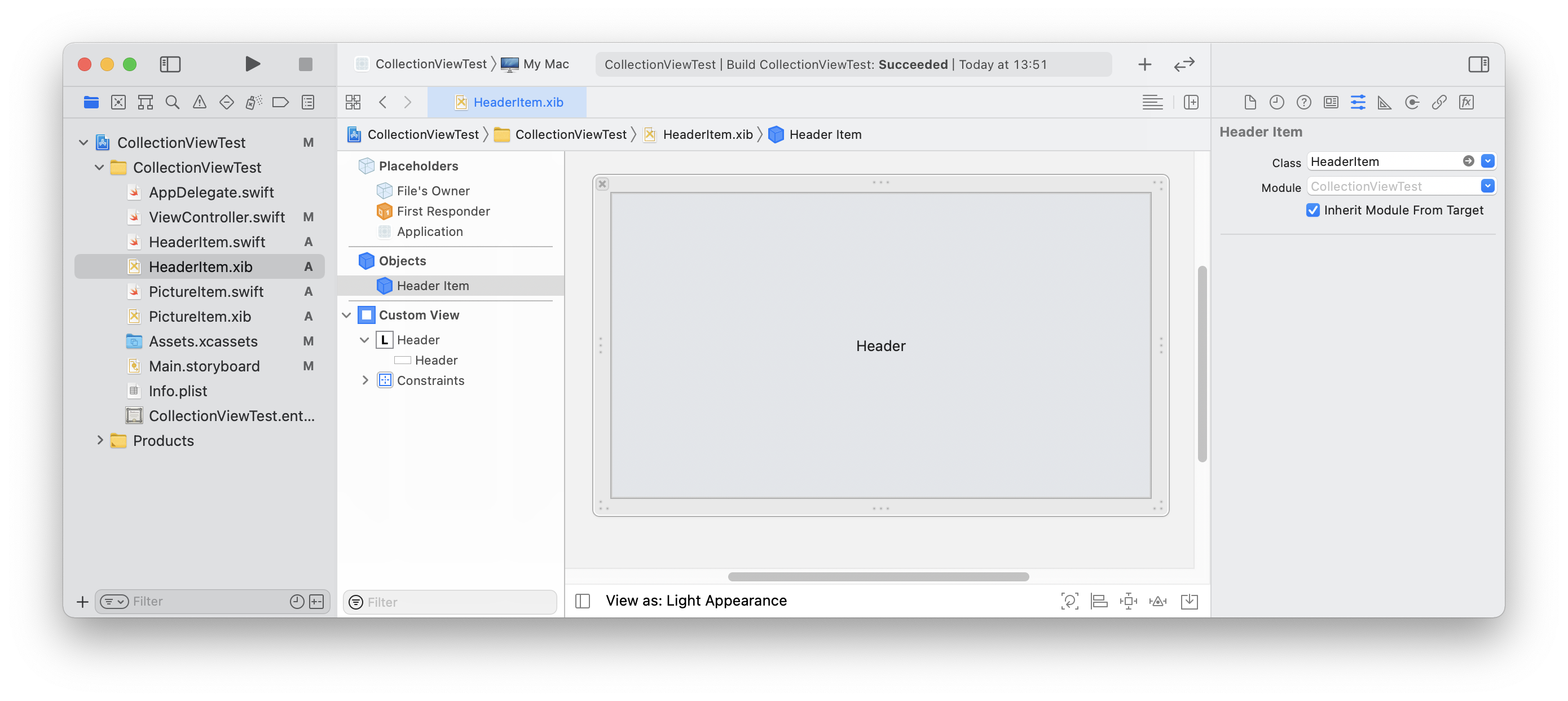This screenshot has height=701, width=1568.
Task: Click the Add Editor on Right icon
Action: pos(1191,102)
